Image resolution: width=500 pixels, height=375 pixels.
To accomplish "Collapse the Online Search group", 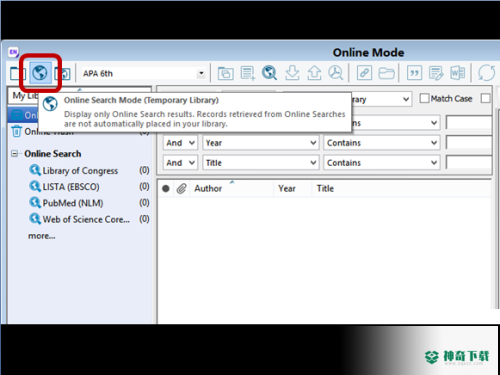I will coord(14,154).
